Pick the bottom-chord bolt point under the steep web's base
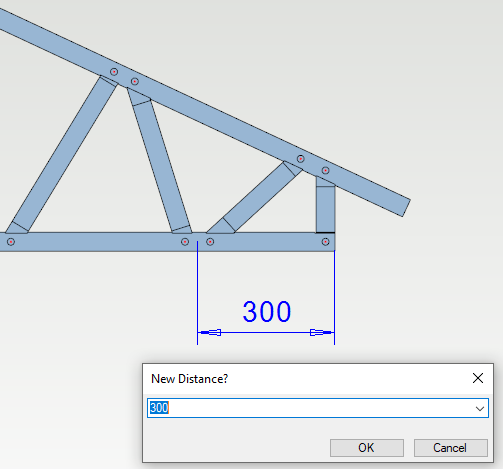503x469 pixels. (185, 242)
